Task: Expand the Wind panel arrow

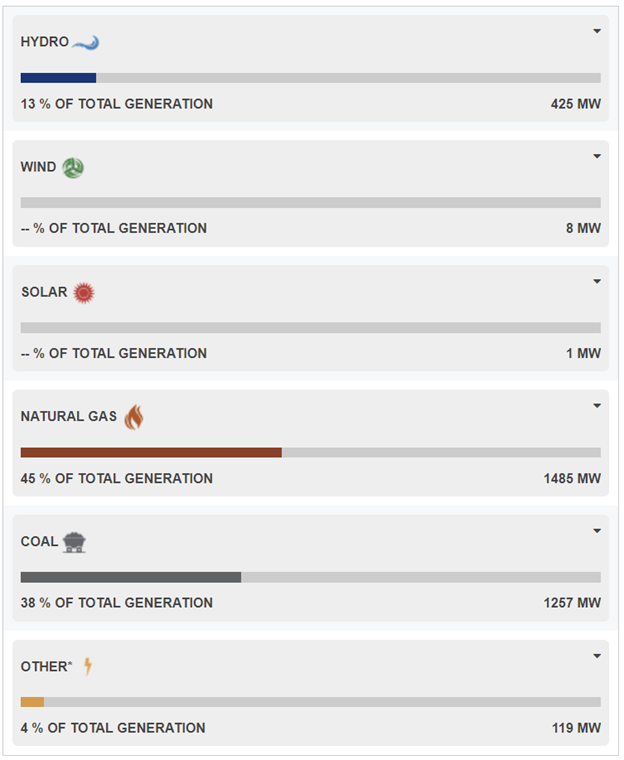Action: click(x=597, y=156)
